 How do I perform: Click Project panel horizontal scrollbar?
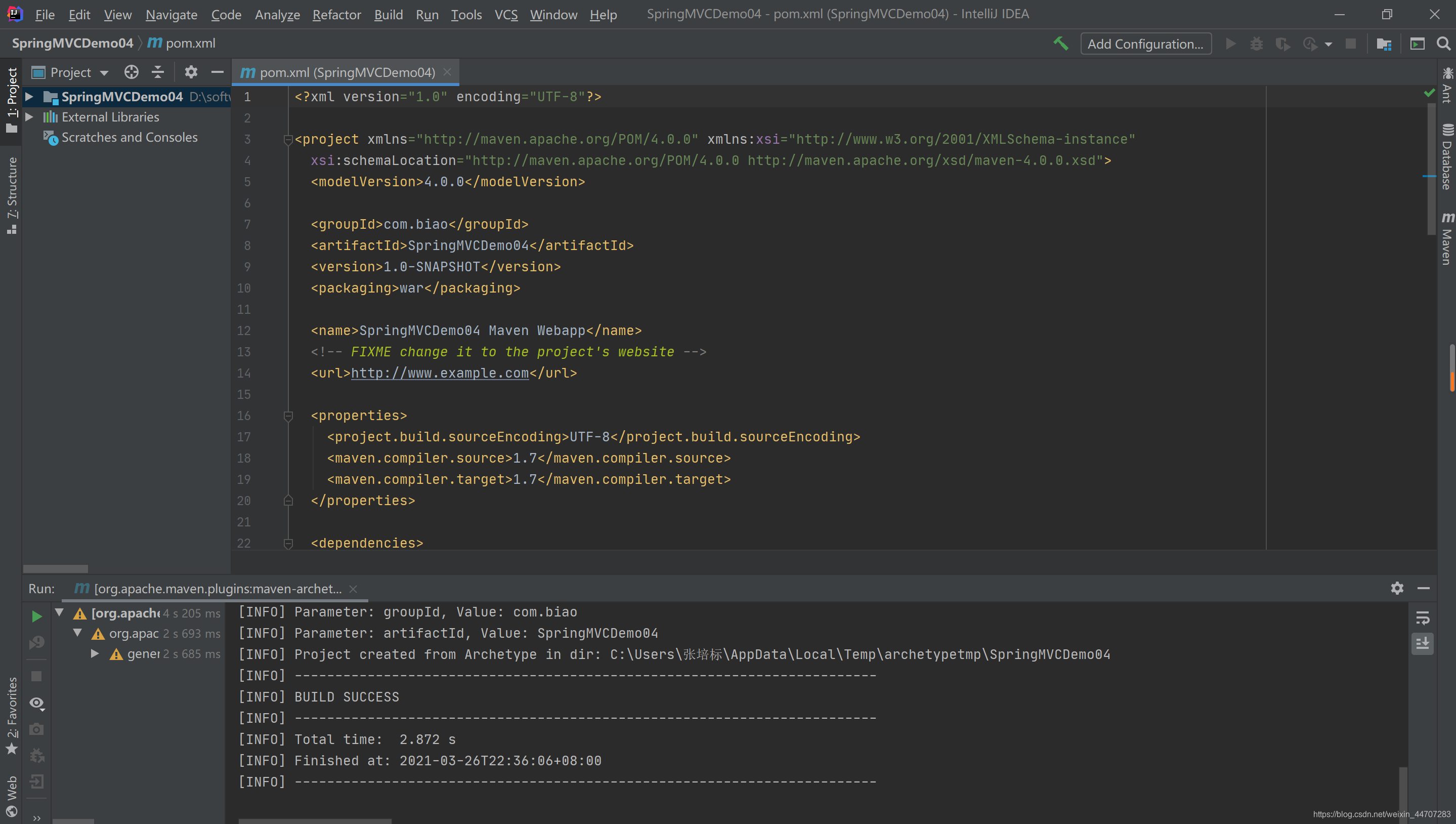point(56,568)
